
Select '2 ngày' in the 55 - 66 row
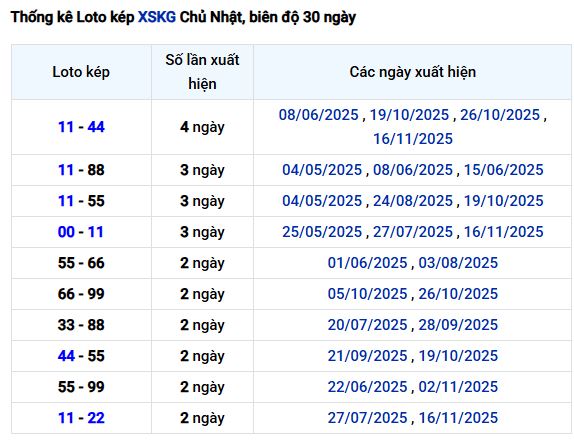[x=202, y=263]
